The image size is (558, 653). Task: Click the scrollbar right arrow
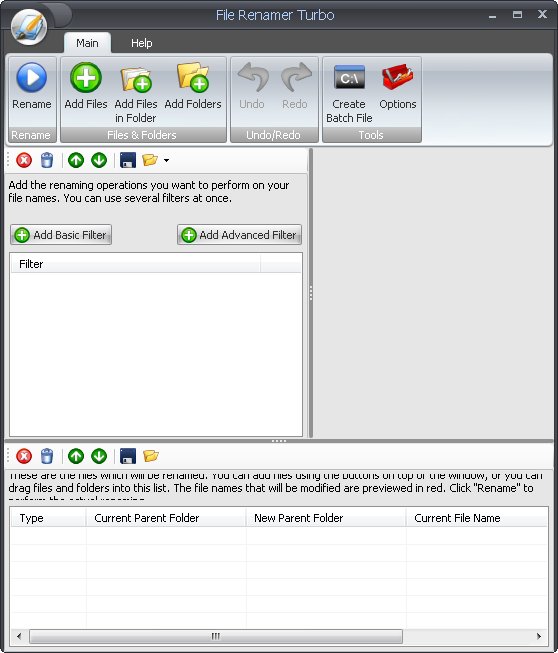(x=539, y=636)
